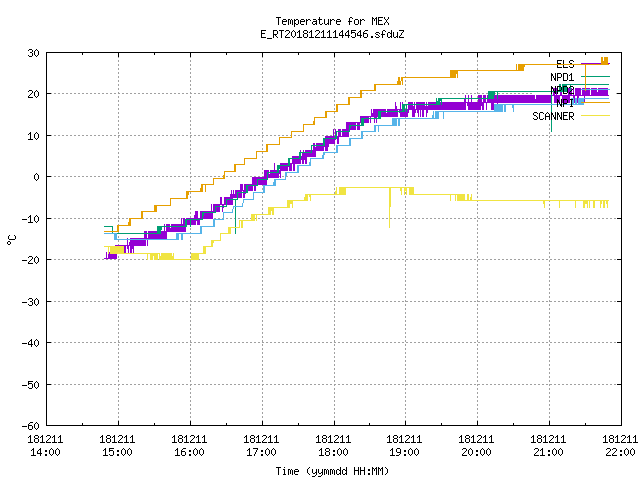Click the y-axis tick label -10

point(31,219)
